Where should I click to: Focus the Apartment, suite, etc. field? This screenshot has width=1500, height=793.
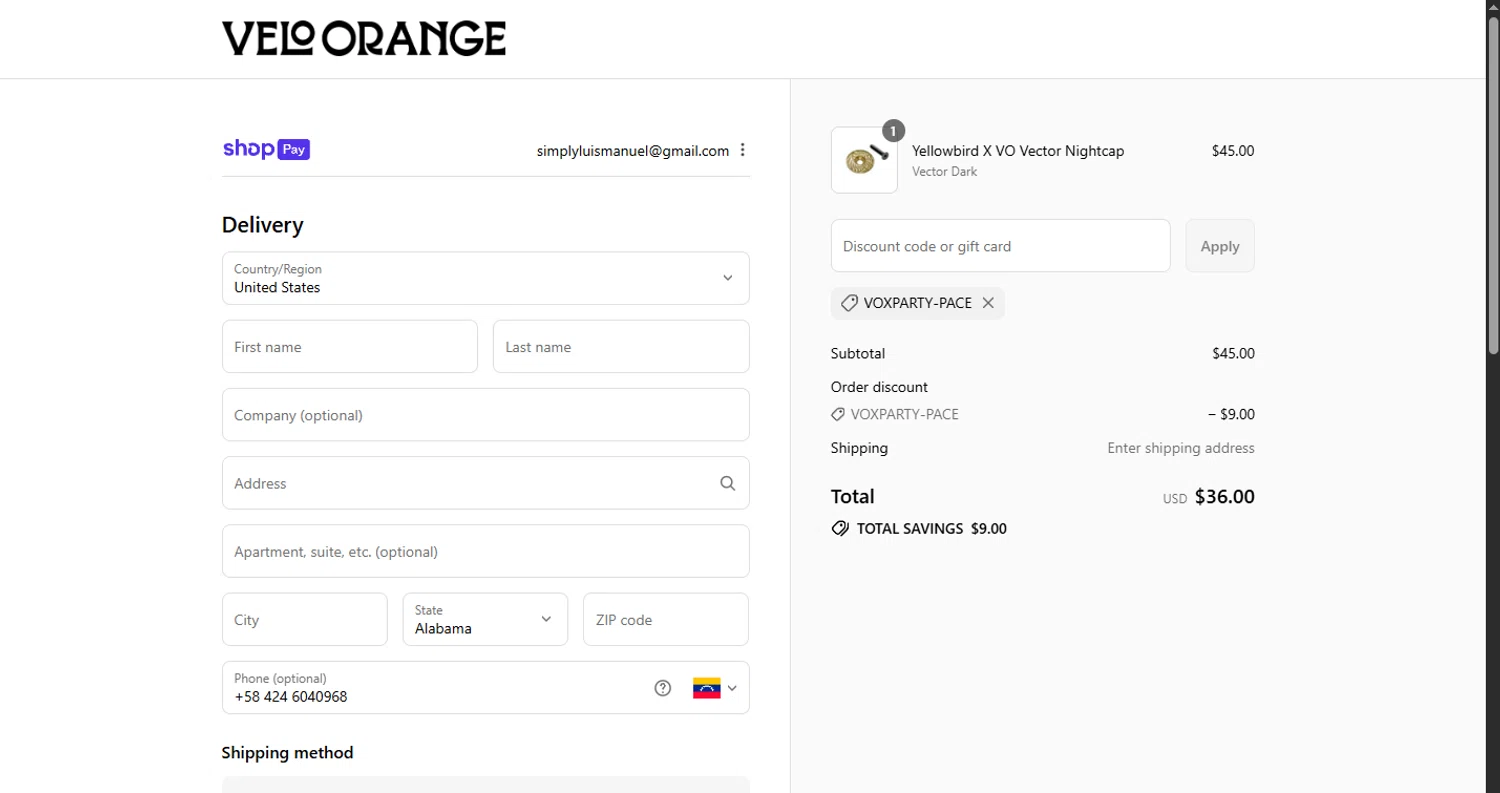(x=485, y=551)
